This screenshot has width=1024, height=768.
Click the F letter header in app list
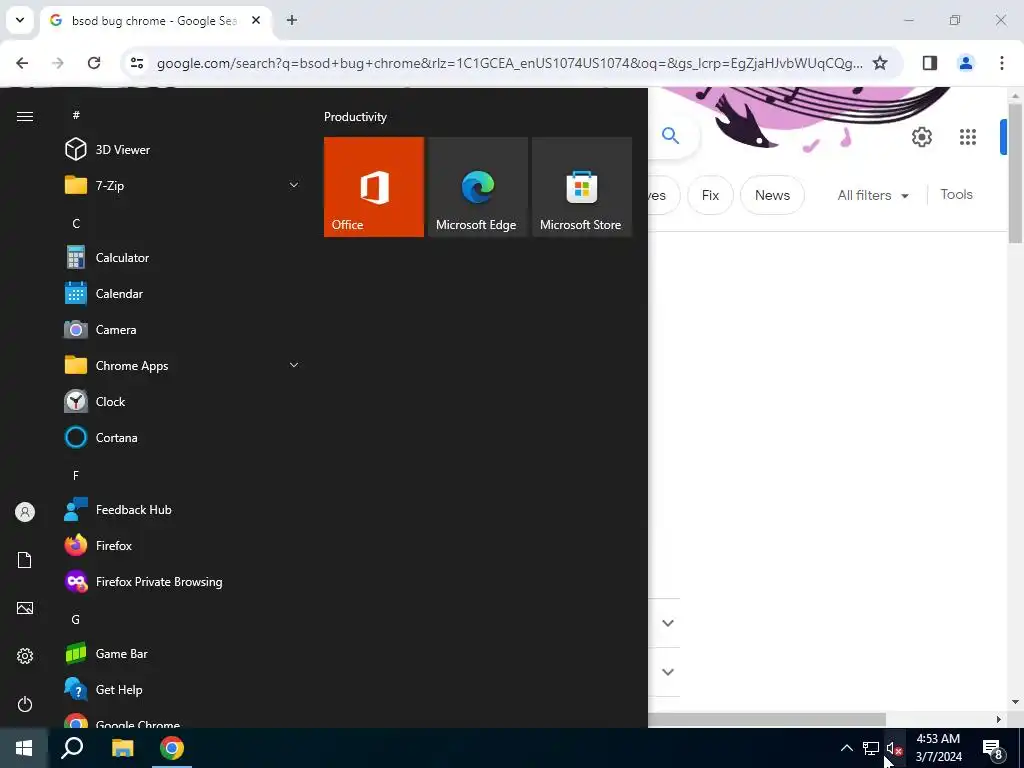click(76, 476)
